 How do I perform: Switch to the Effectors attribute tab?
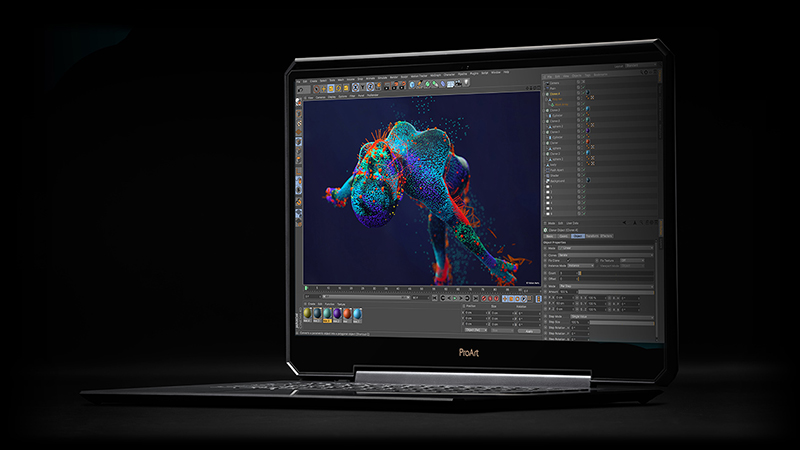tap(607, 236)
